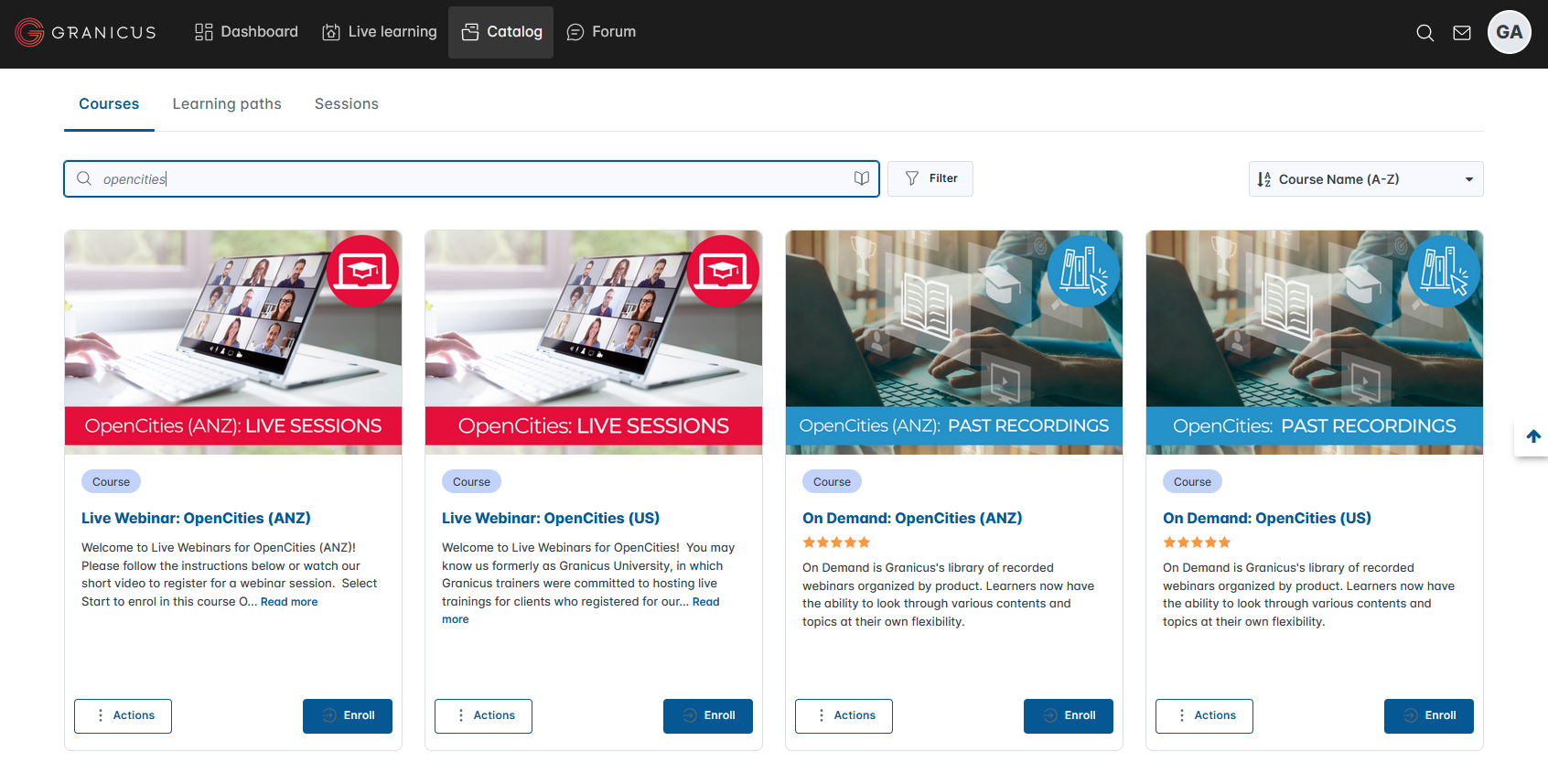Open On Demand: OpenCities (US) link
This screenshot has height=784, width=1548.
(1267, 518)
